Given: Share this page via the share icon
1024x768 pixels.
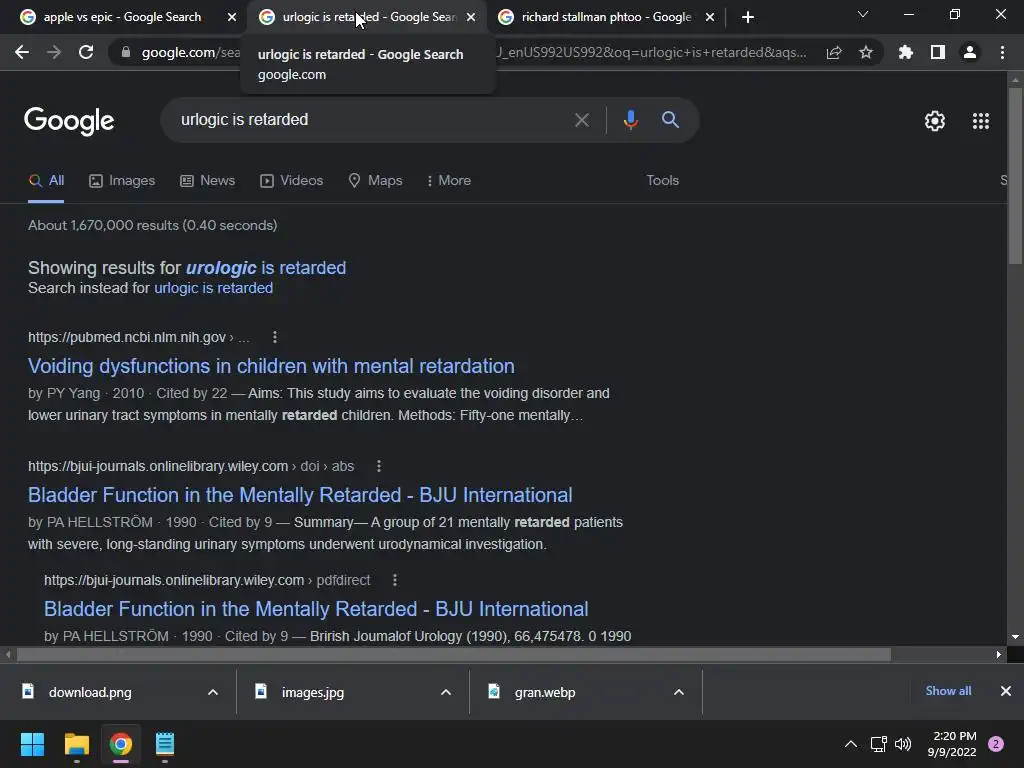Looking at the screenshot, I should (834, 52).
